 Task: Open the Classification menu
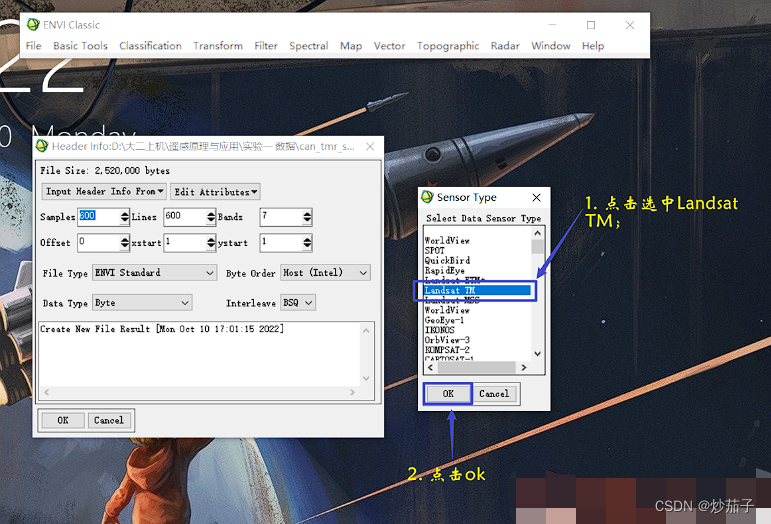[x=150, y=46]
